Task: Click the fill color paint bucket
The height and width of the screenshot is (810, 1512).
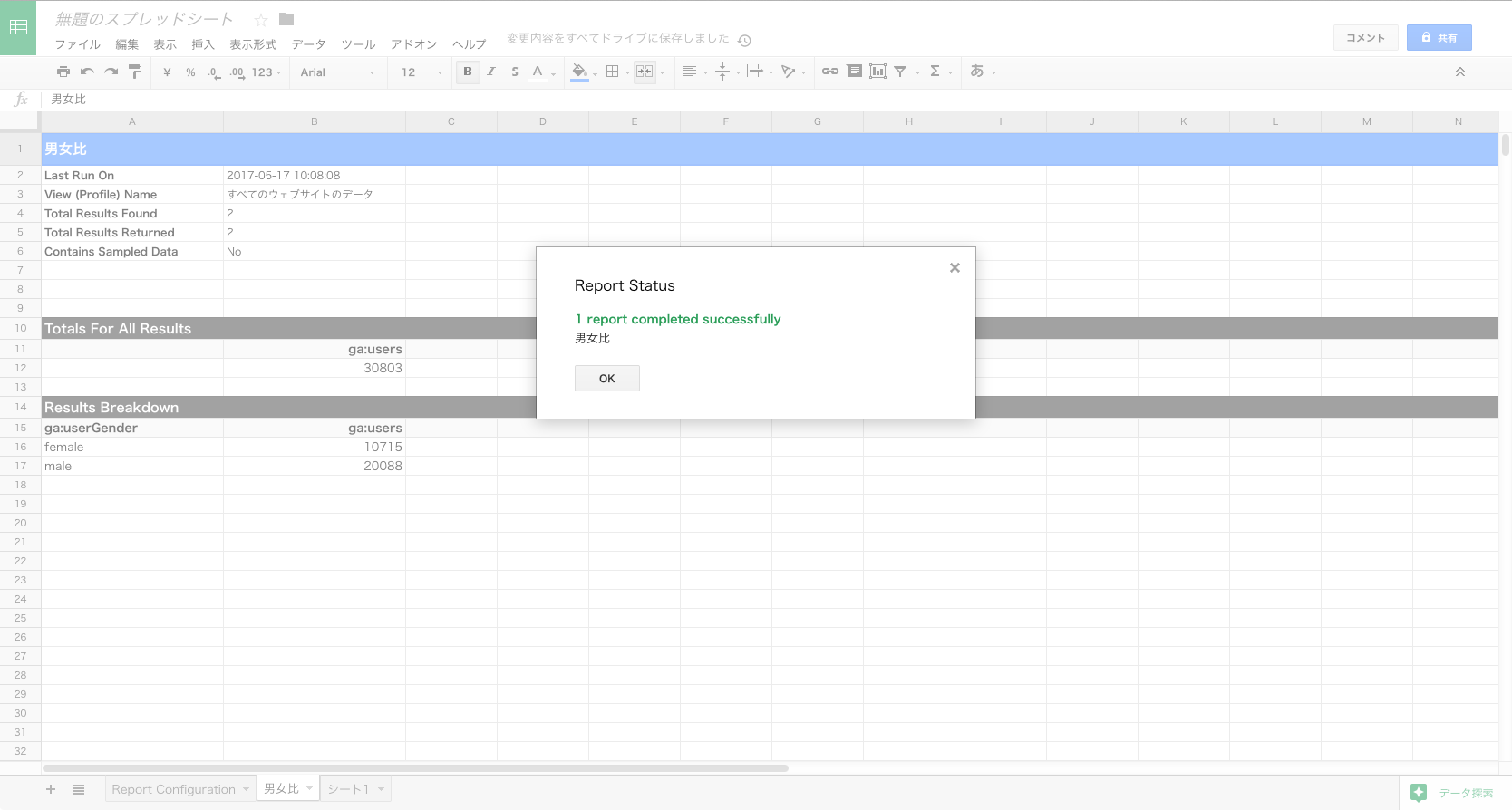Action: pyautogui.click(x=579, y=71)
